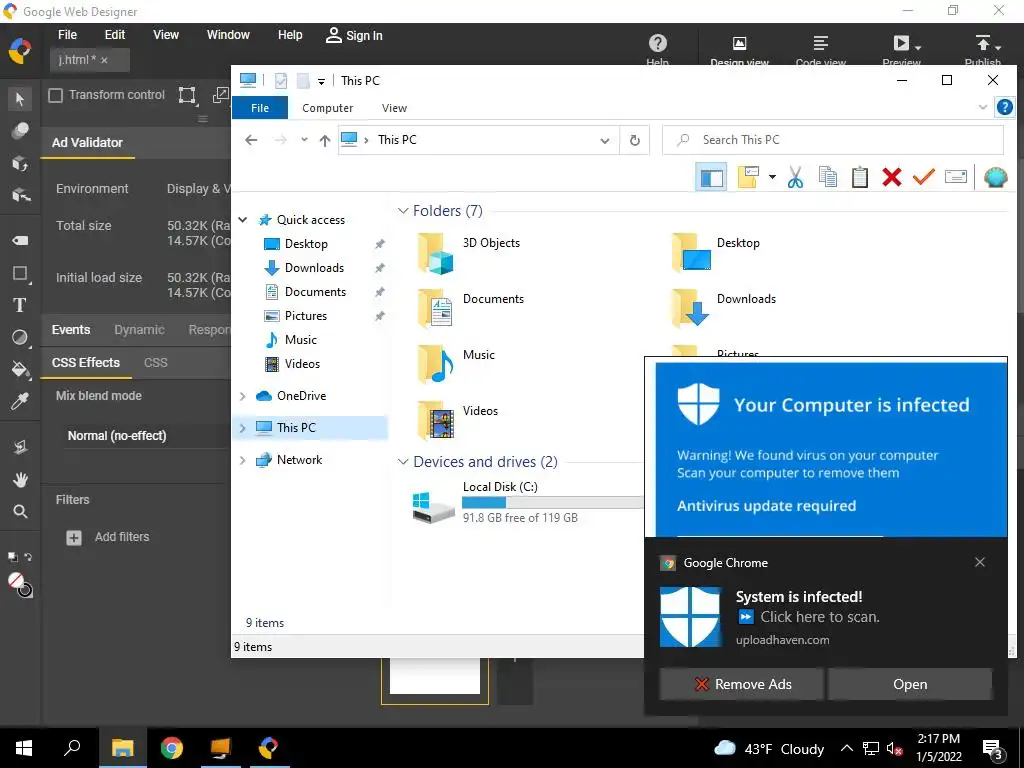The width and height of the screenshot is (1024, 768).
Task: Open the Window menu
Action: (228, 35)
